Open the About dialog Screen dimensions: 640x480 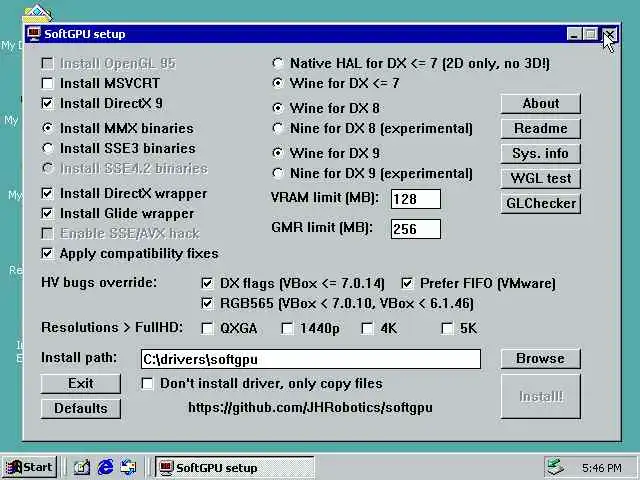click(x=540, y=104)
